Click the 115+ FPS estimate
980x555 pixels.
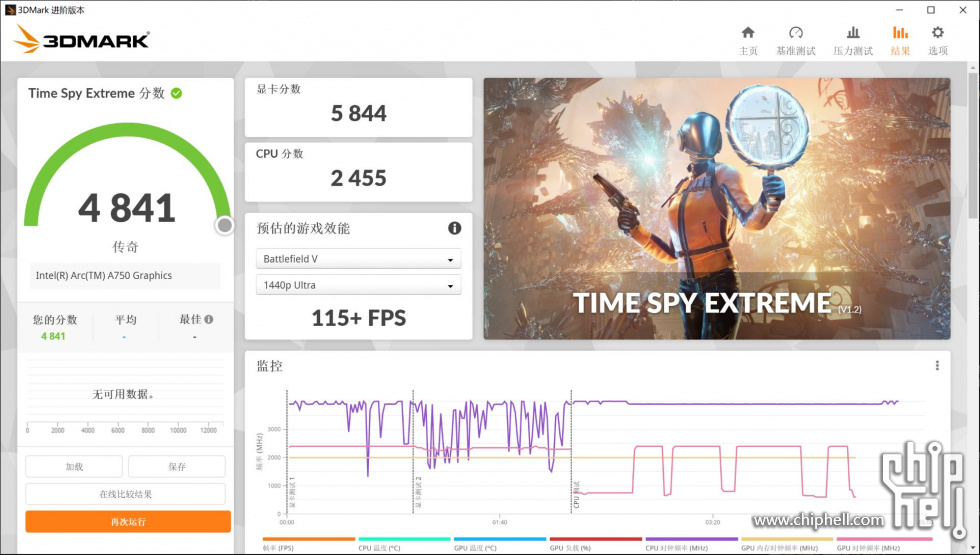pyautogui.click(x=359, y=318)
